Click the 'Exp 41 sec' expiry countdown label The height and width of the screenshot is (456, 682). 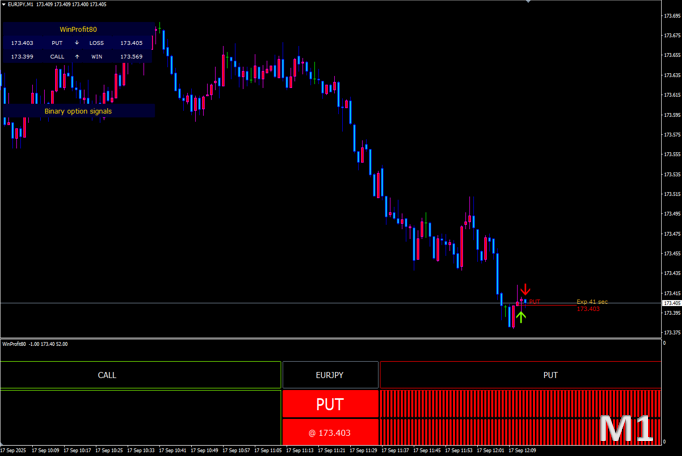pos(592,302)
